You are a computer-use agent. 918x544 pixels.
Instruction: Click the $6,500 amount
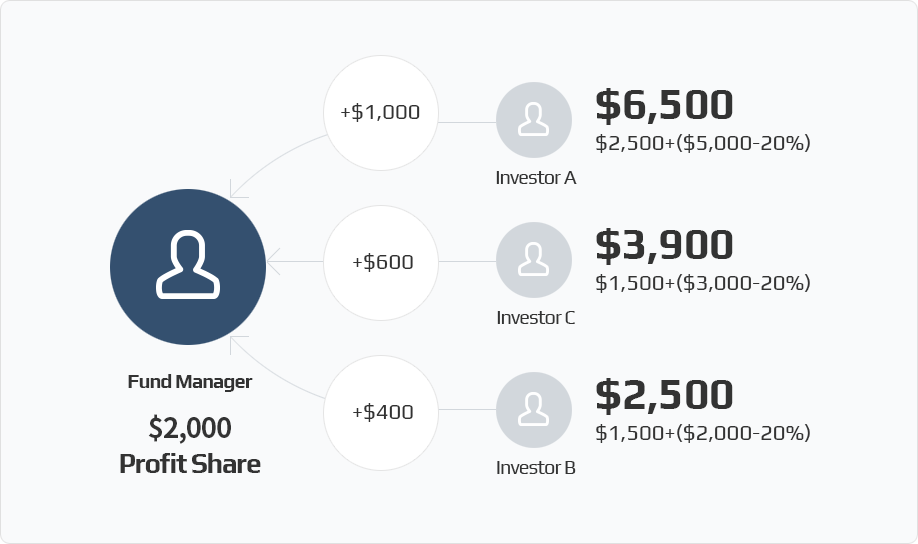click(x=664, y=105)
